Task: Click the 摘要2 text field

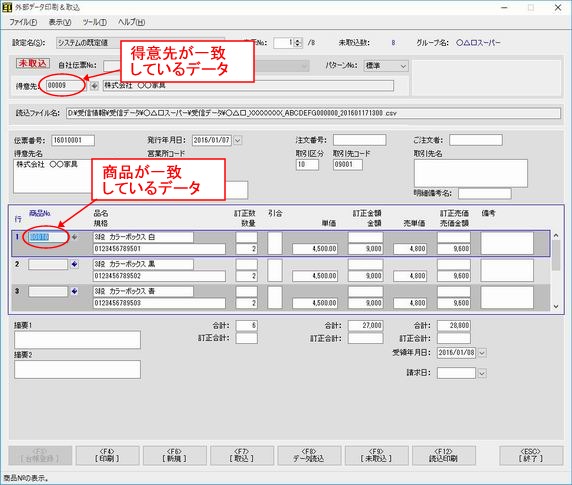Action: [x=77, y=369]
